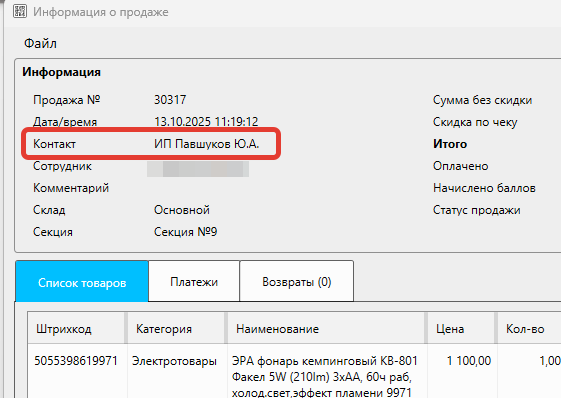This screenshot has height=398, width=561.
Task: Click the window title Информация о продаже
Action: 101,12
